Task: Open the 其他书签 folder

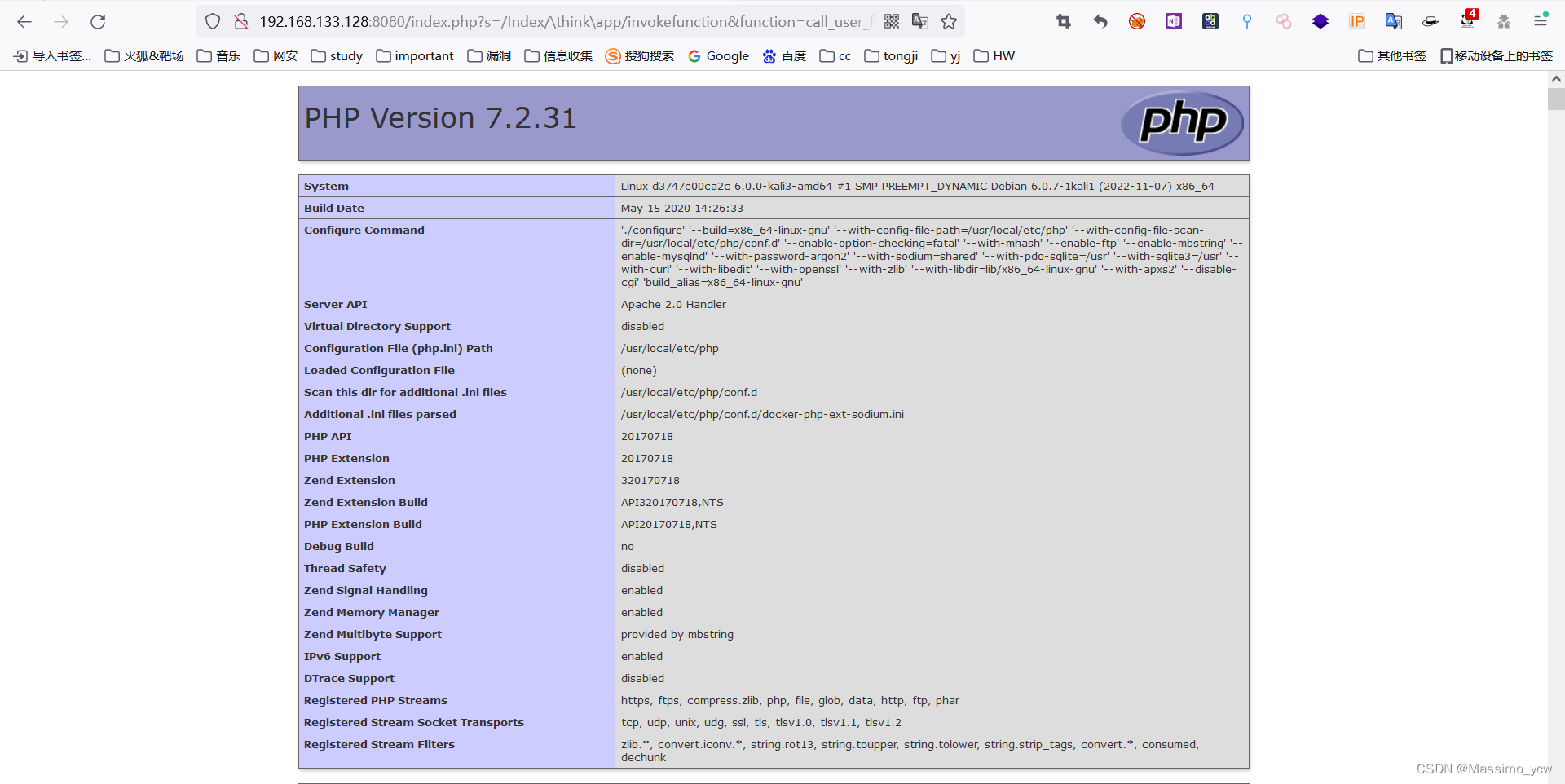Action: (x=1392, y=56)
